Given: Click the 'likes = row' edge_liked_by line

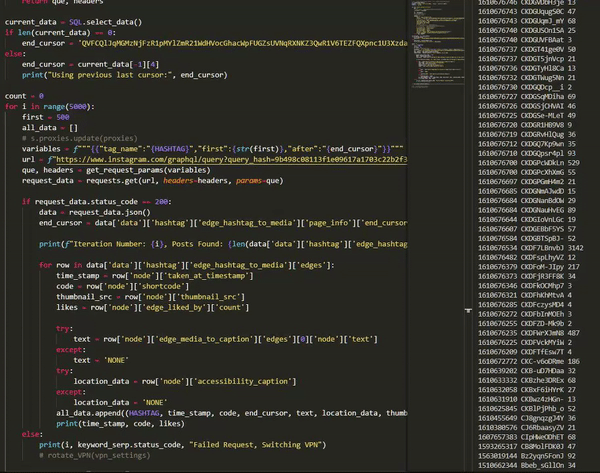Looking at the screenshot, I should click(x=153, y=307).
